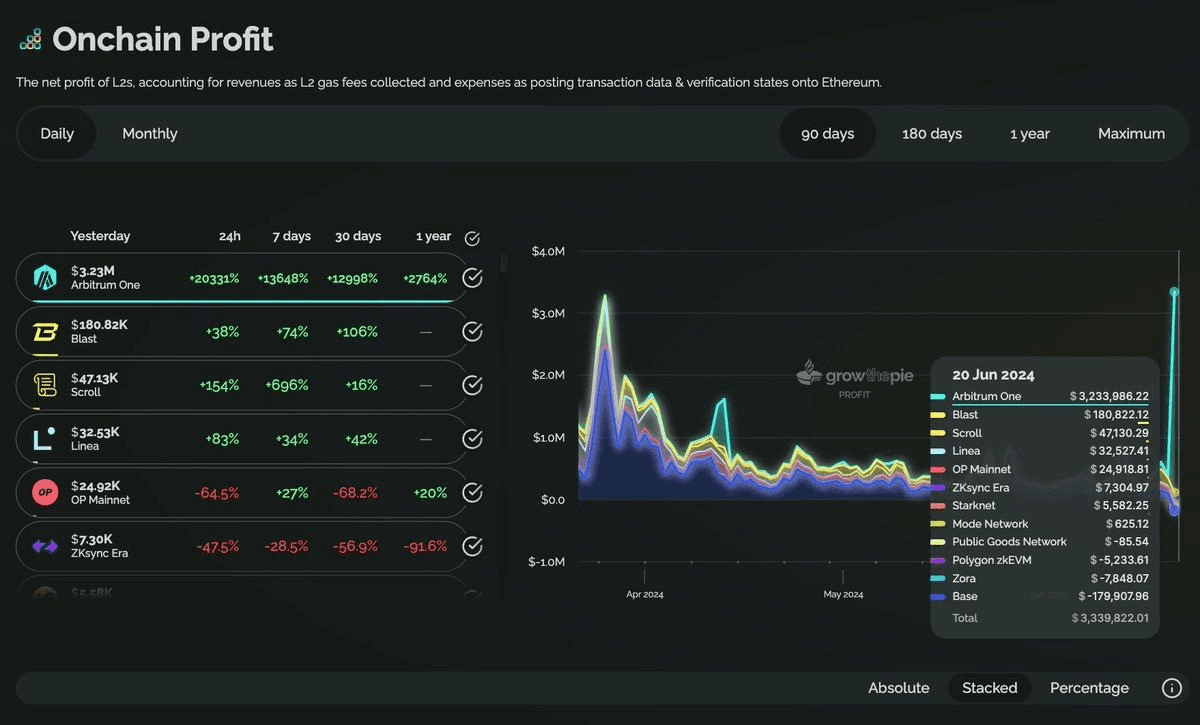Switch chart scale to Percentage
1200x725 pixels.
[x=1089, y=688]
